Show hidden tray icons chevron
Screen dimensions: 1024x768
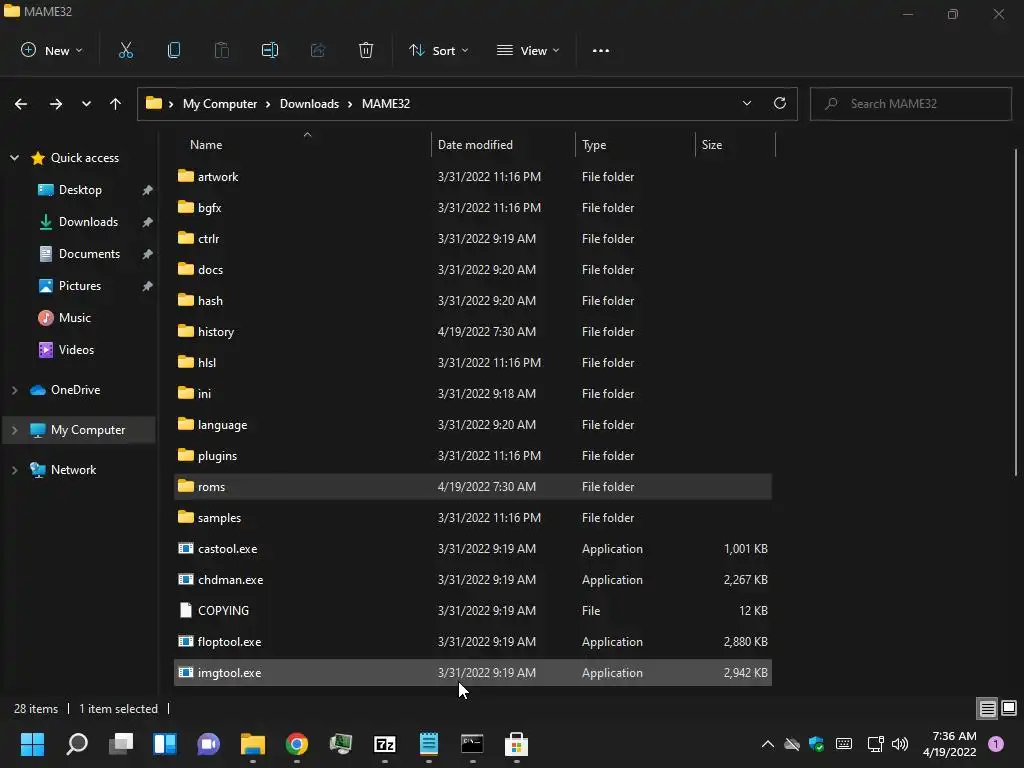[768, 744]
